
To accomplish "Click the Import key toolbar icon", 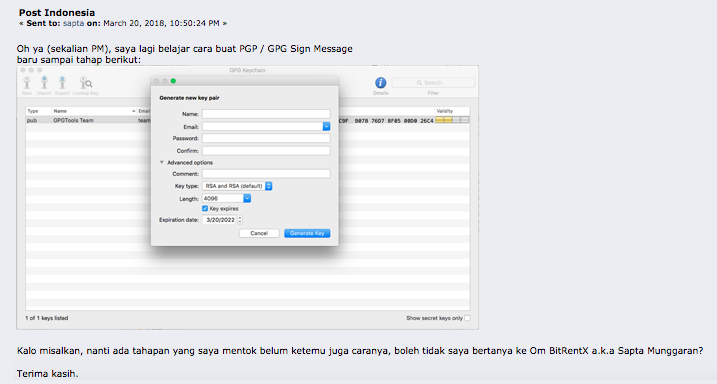I will tap(44, 83).
